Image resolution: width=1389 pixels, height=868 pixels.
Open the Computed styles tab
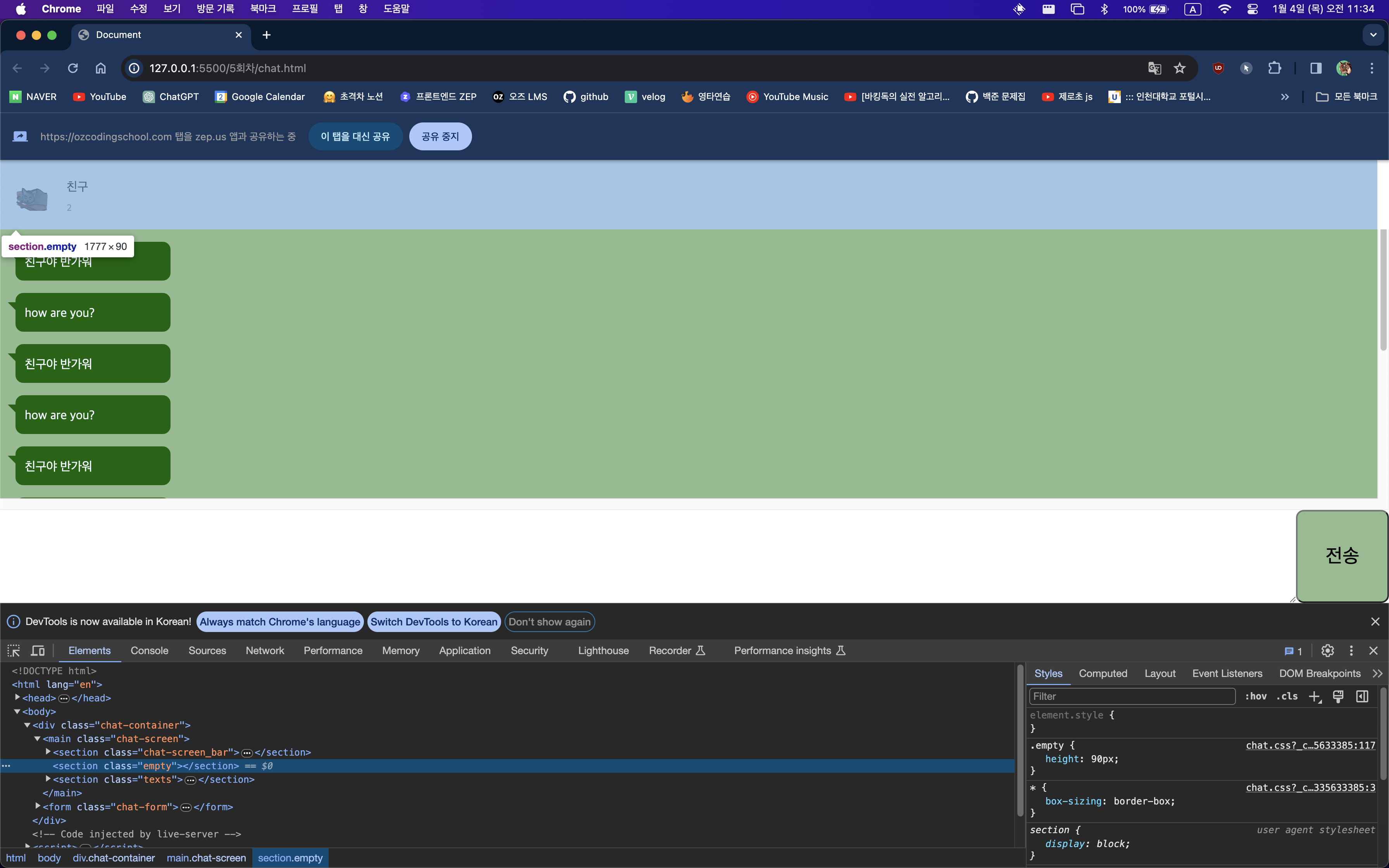pos(1103,673)
